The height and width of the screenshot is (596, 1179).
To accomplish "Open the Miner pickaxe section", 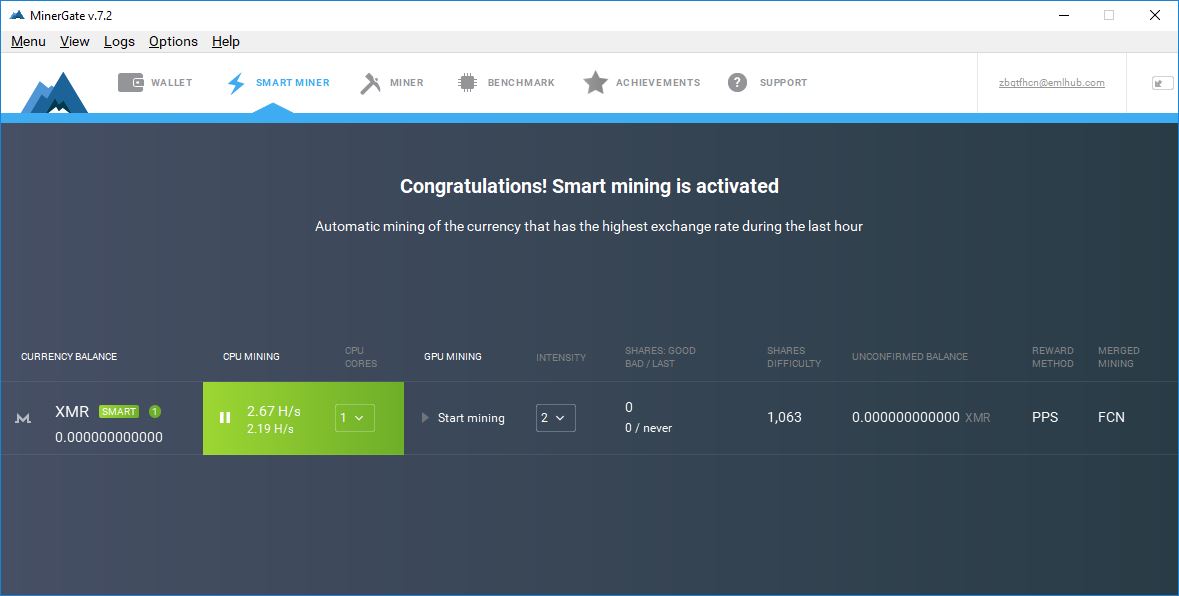I will point(370,83).
